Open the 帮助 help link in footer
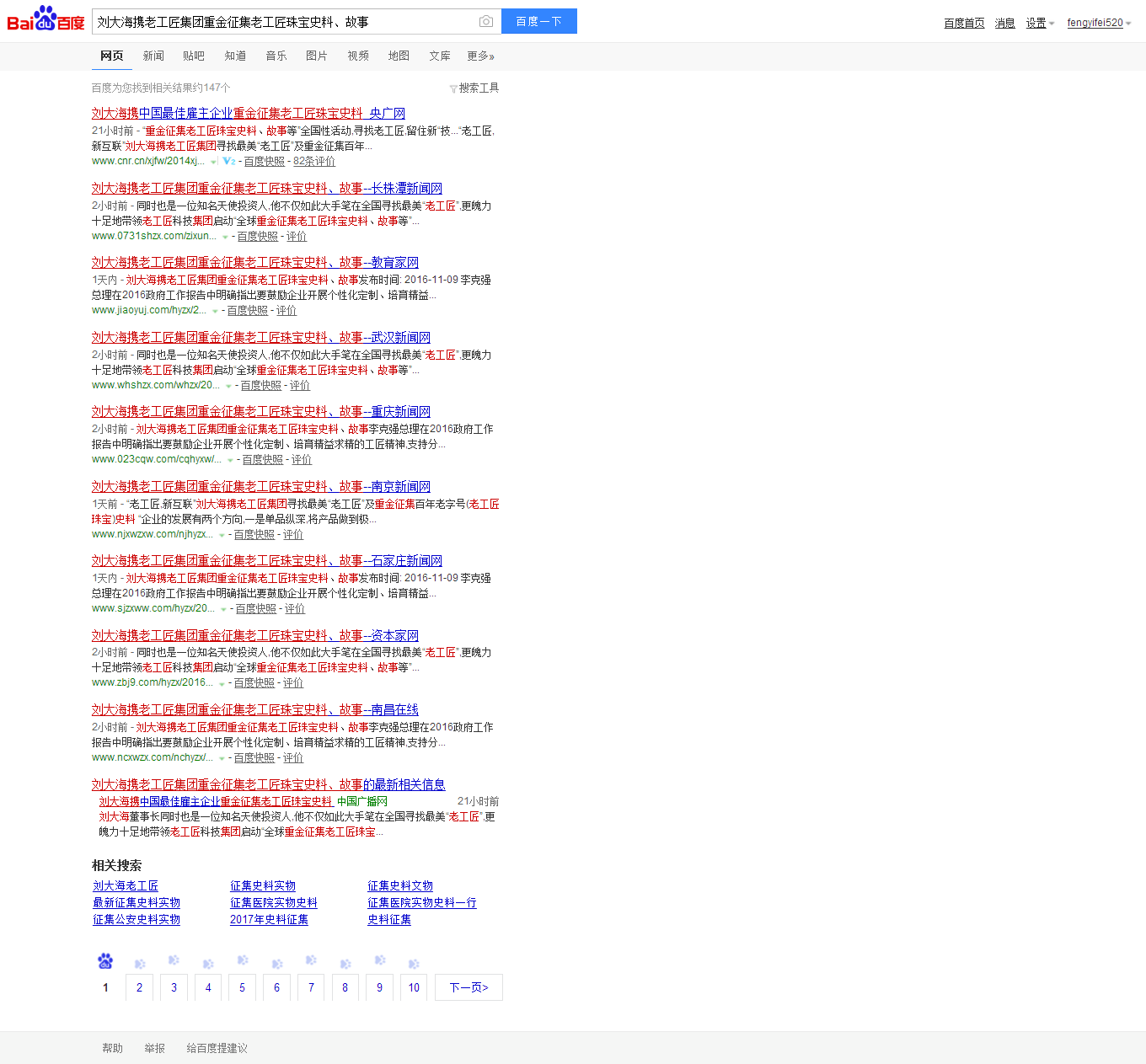 click(x=112, y=1048)
